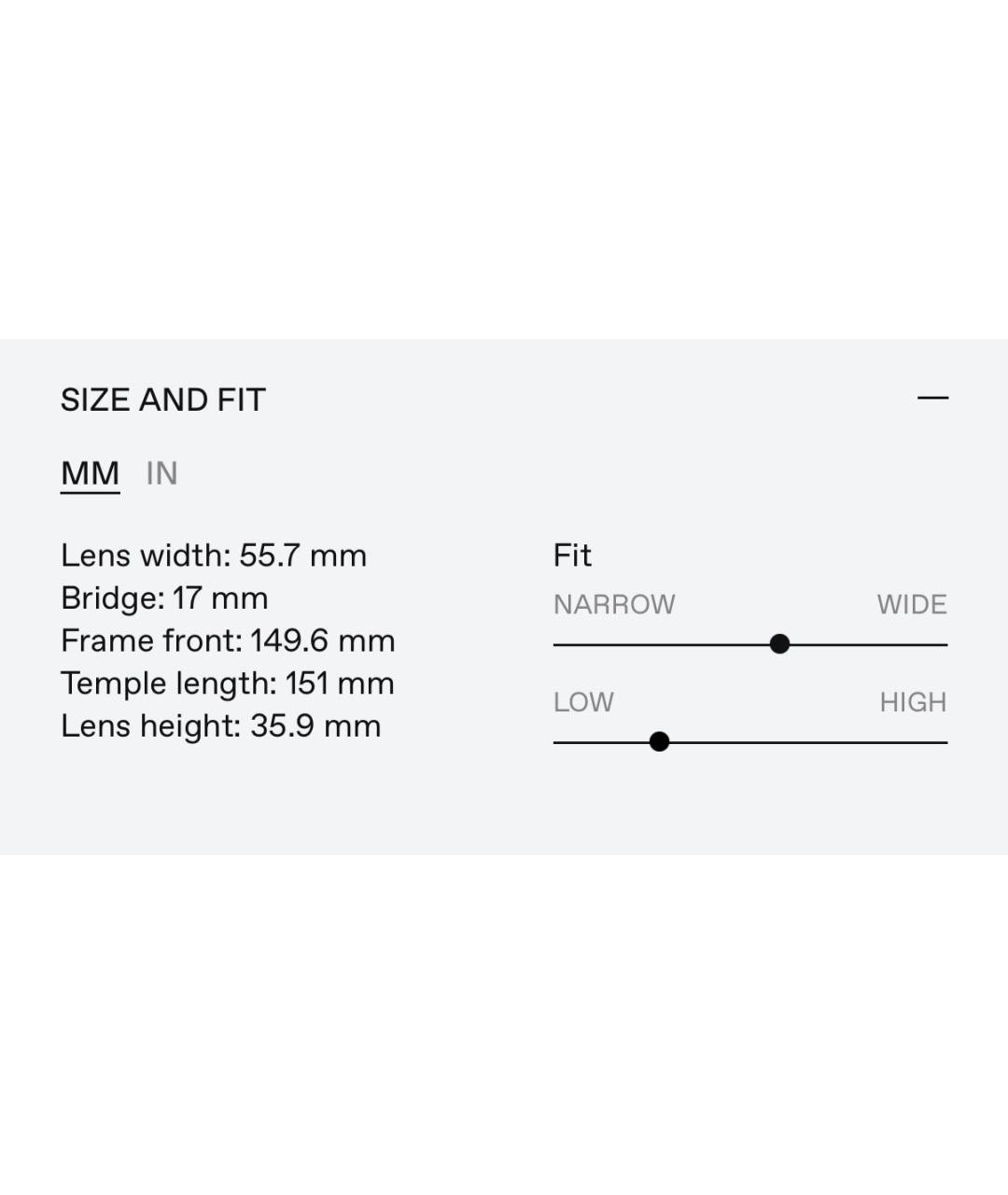The image size is (1008, 1195).
Task: Switch measurements to the IN tab
Action: pos(161,473)
